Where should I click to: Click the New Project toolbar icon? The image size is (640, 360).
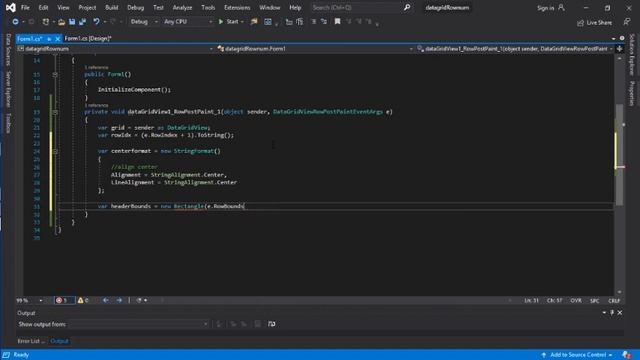(46, 22)
